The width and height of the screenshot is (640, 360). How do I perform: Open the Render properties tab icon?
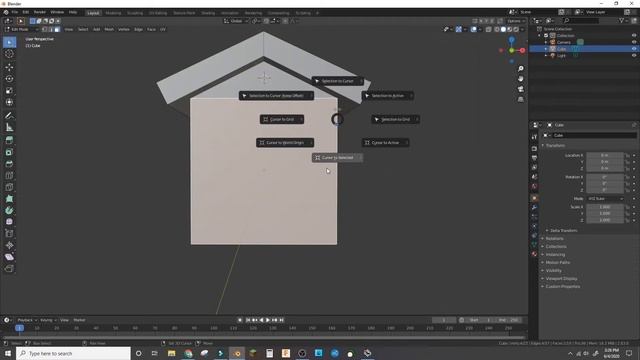coord(534,148)
